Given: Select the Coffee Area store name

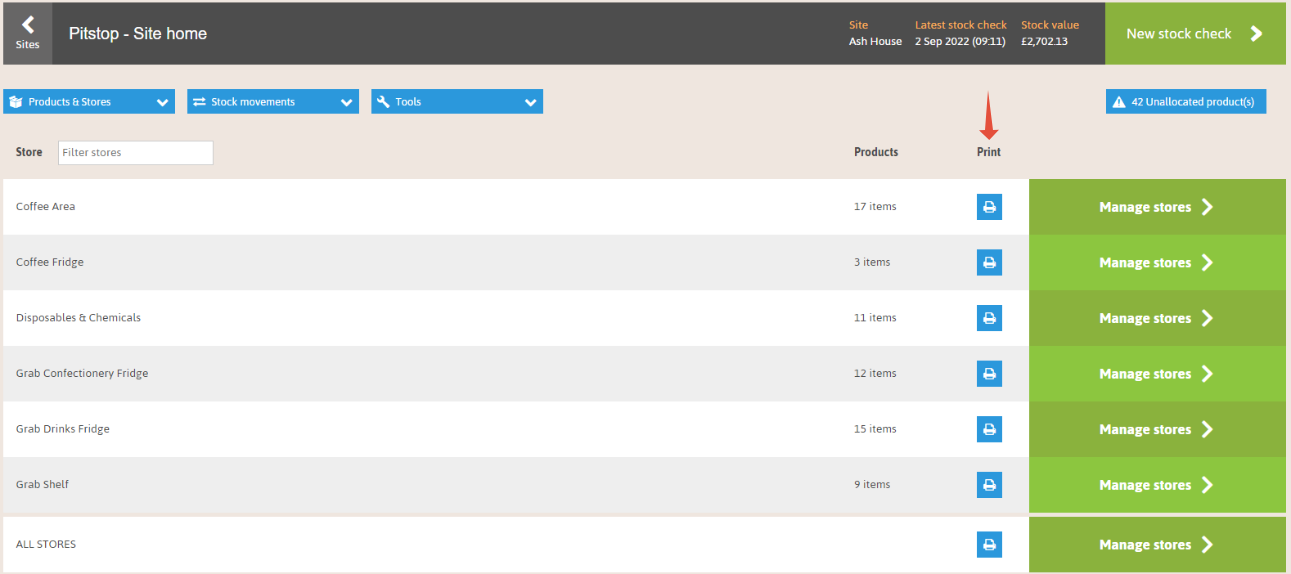Looking at the screenshot, I should click(46, 207).
